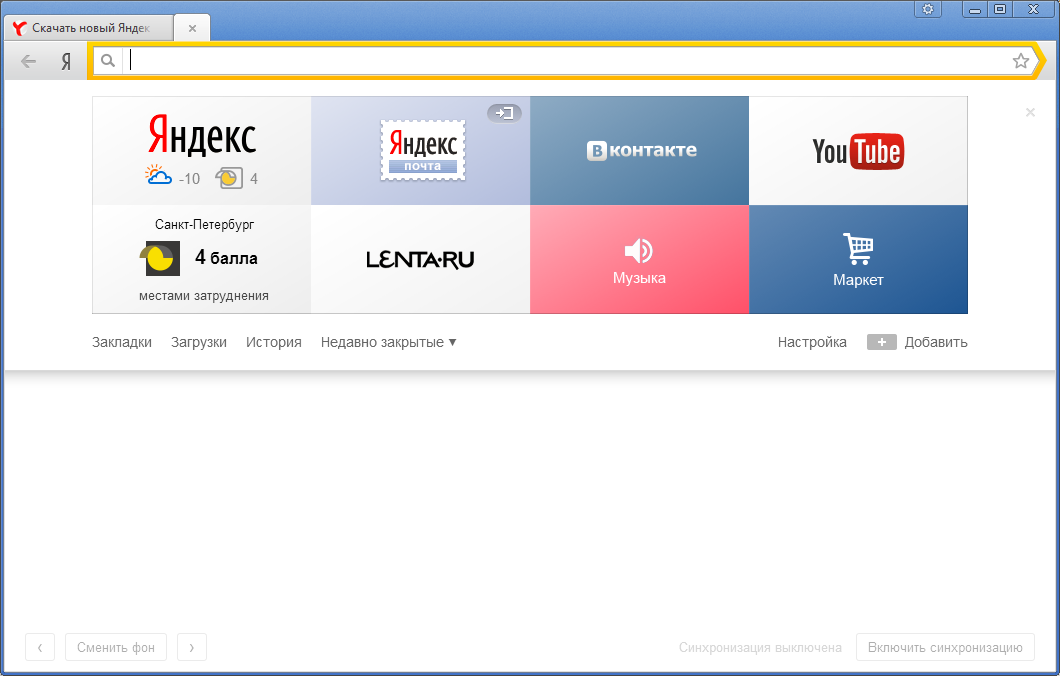Open the История history link

click(x=274, y=342)
